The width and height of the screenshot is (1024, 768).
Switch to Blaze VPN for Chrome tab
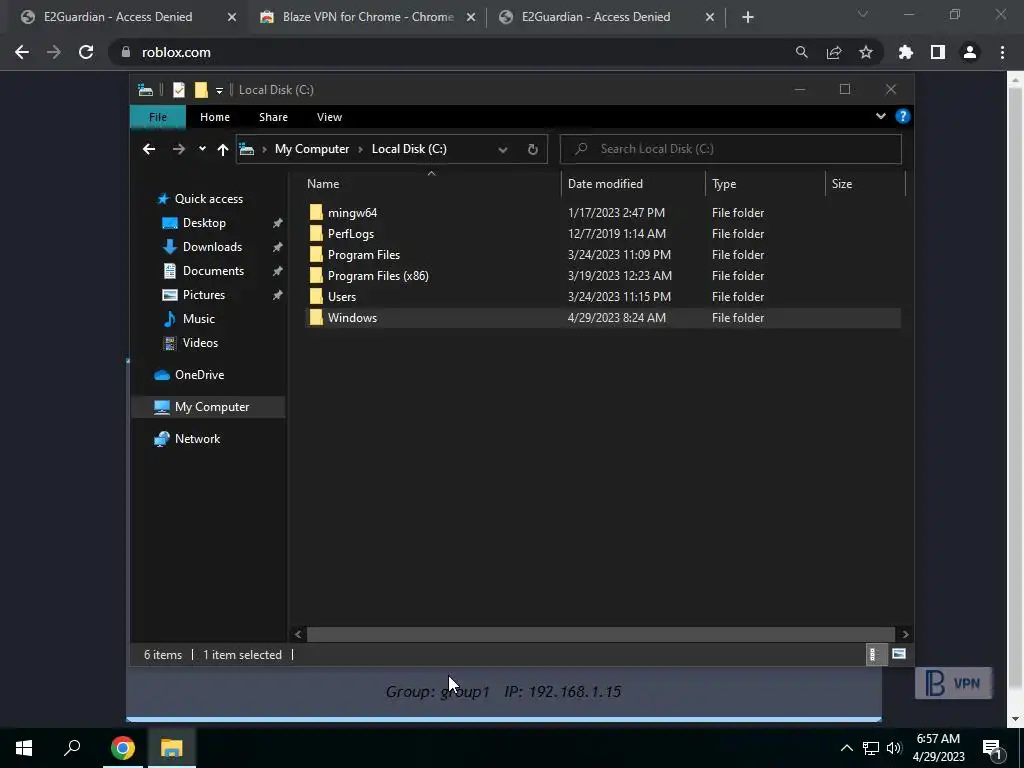click(x=368, y=17)
